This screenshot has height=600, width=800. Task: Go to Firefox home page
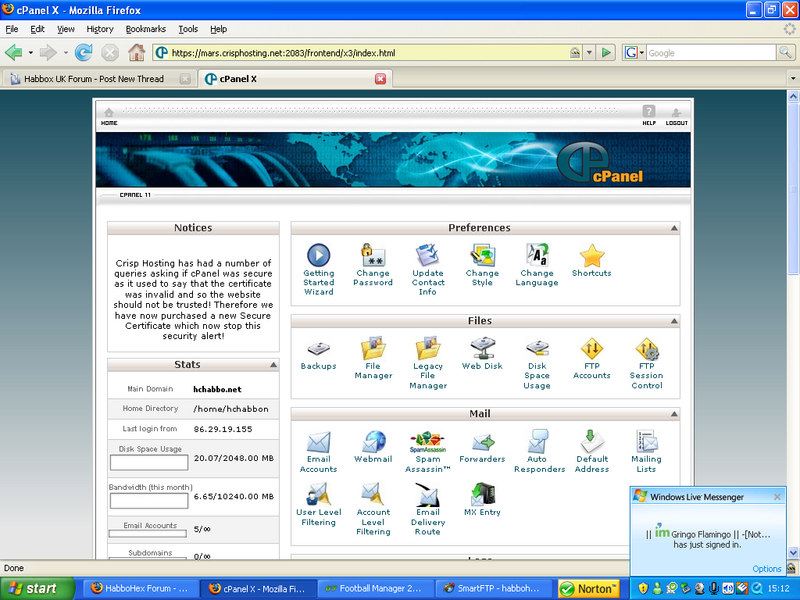[136, 53]
